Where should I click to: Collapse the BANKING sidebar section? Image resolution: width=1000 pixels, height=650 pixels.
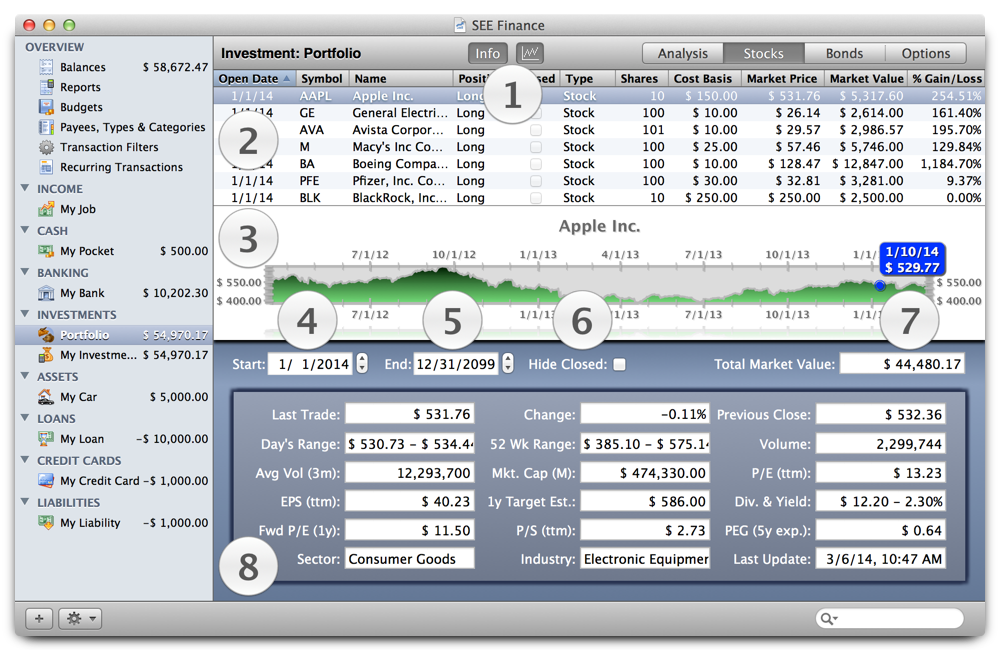point(26,272)
